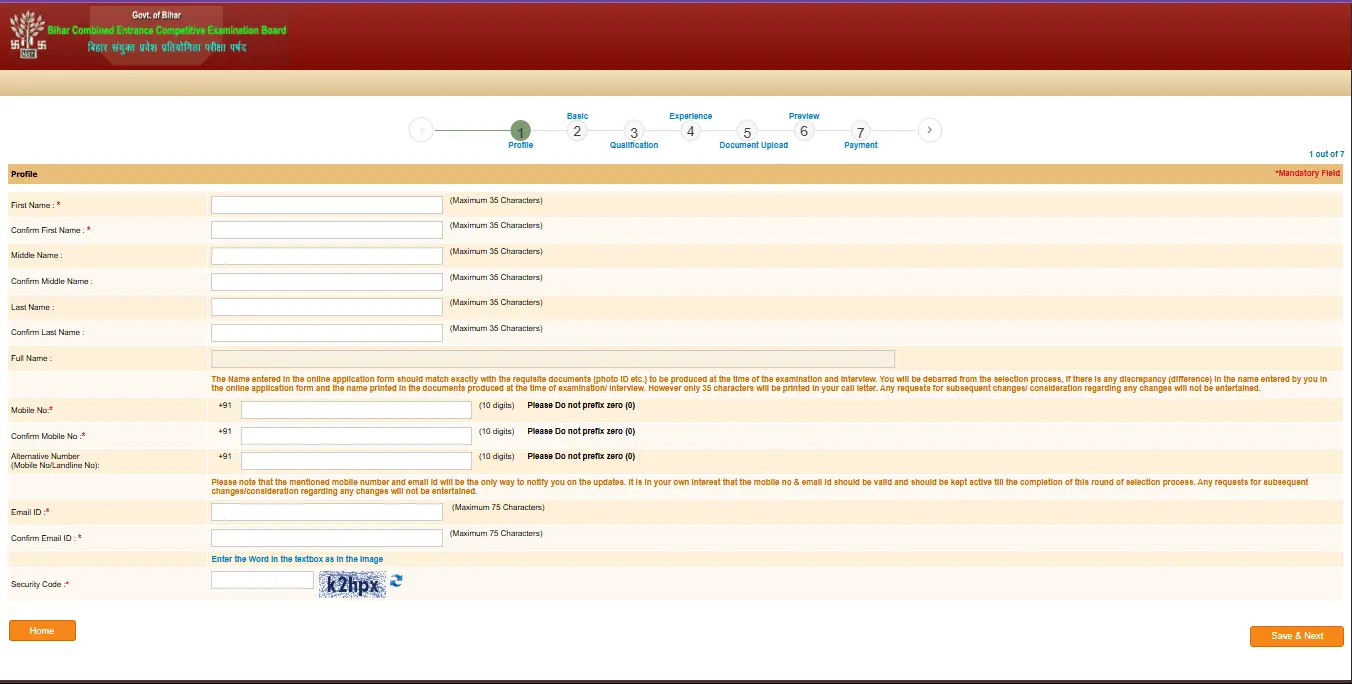Click the Security Code input box
Viewport: 1352px width, 684px height.
click(x=262, y=580)
